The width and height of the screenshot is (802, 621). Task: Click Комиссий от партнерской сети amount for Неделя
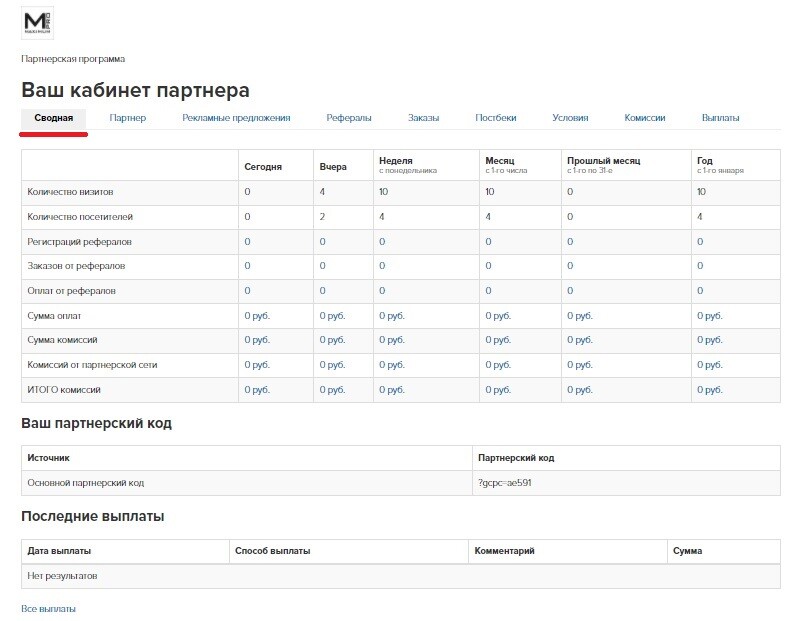[392, 365]
